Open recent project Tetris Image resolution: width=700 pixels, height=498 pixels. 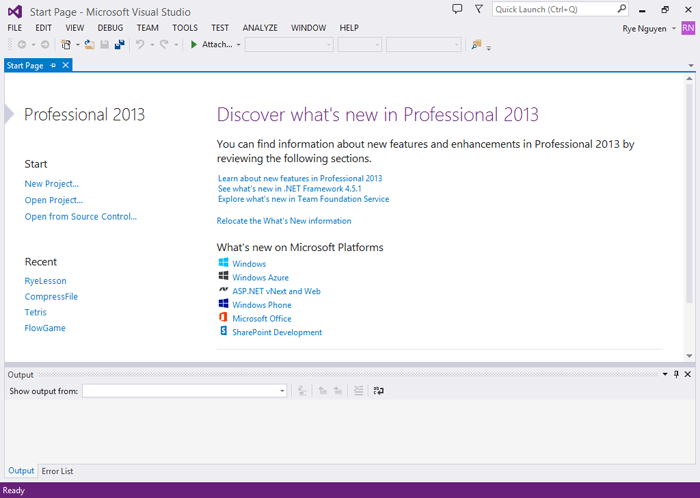[35, 312]
